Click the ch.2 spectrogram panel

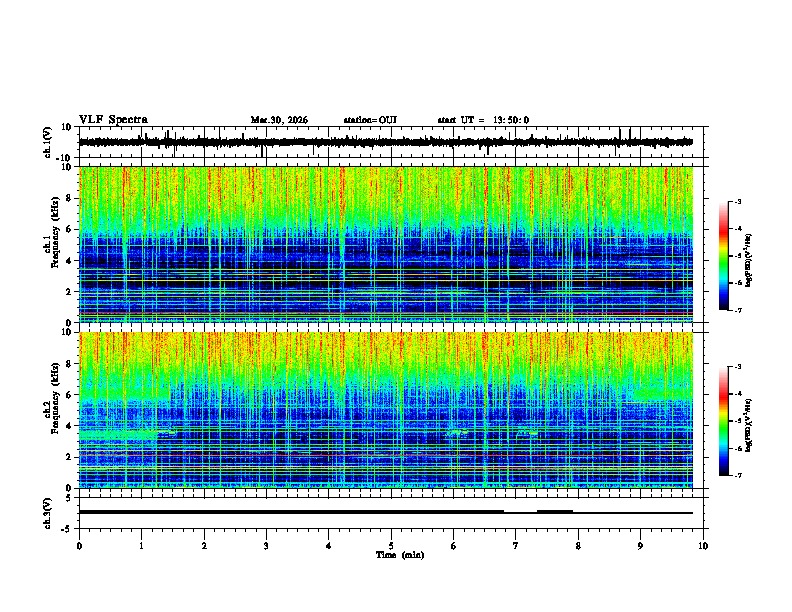pos(385,410)
